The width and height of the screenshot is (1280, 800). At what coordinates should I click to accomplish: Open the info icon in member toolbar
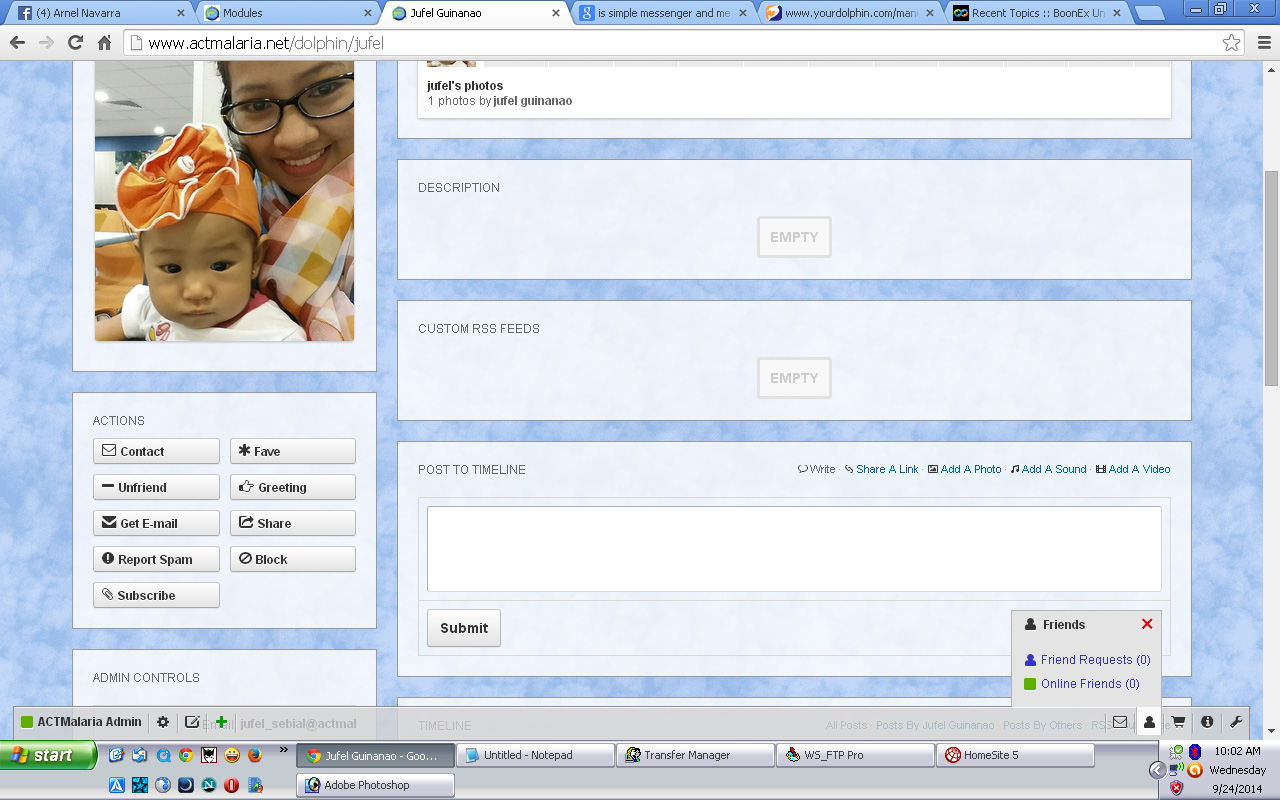click(1207, 722)
